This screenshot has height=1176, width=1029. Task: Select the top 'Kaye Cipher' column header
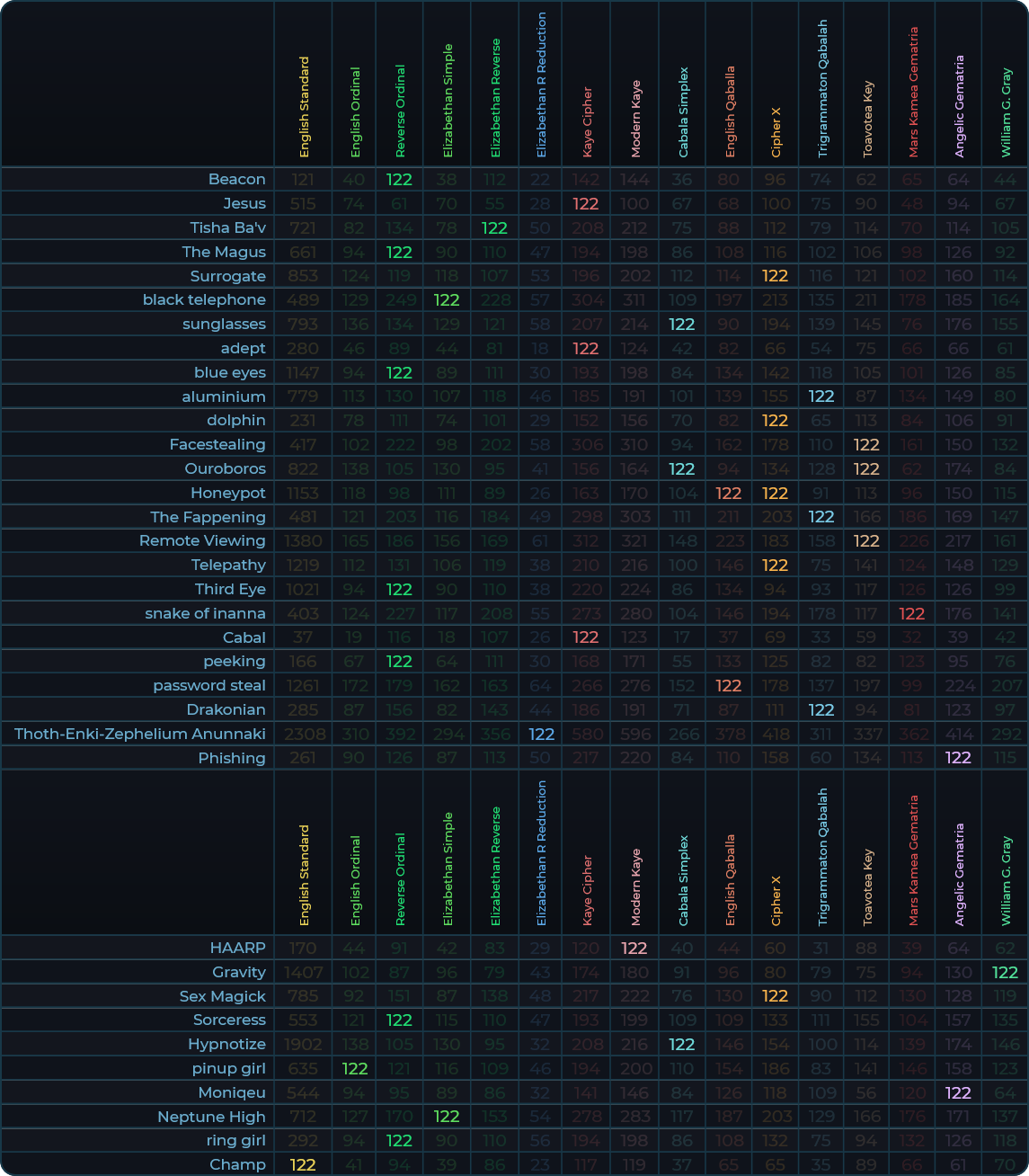point(587,122)
